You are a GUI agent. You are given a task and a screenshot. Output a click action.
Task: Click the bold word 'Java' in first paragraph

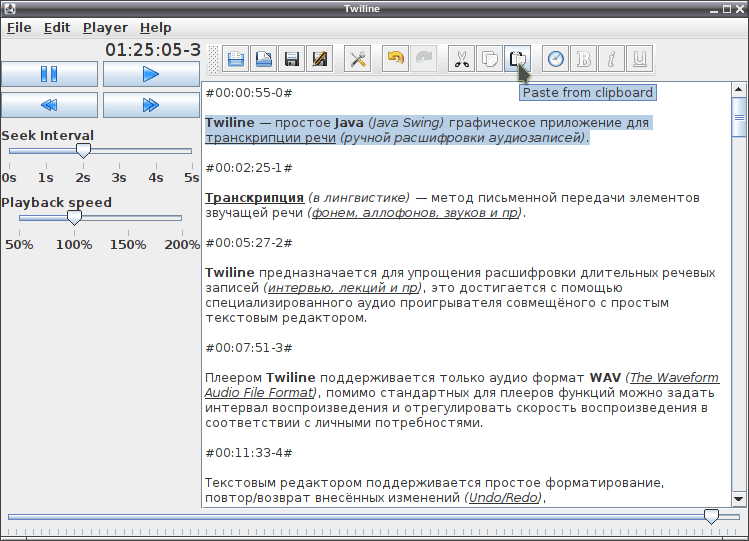click(349, 123)
